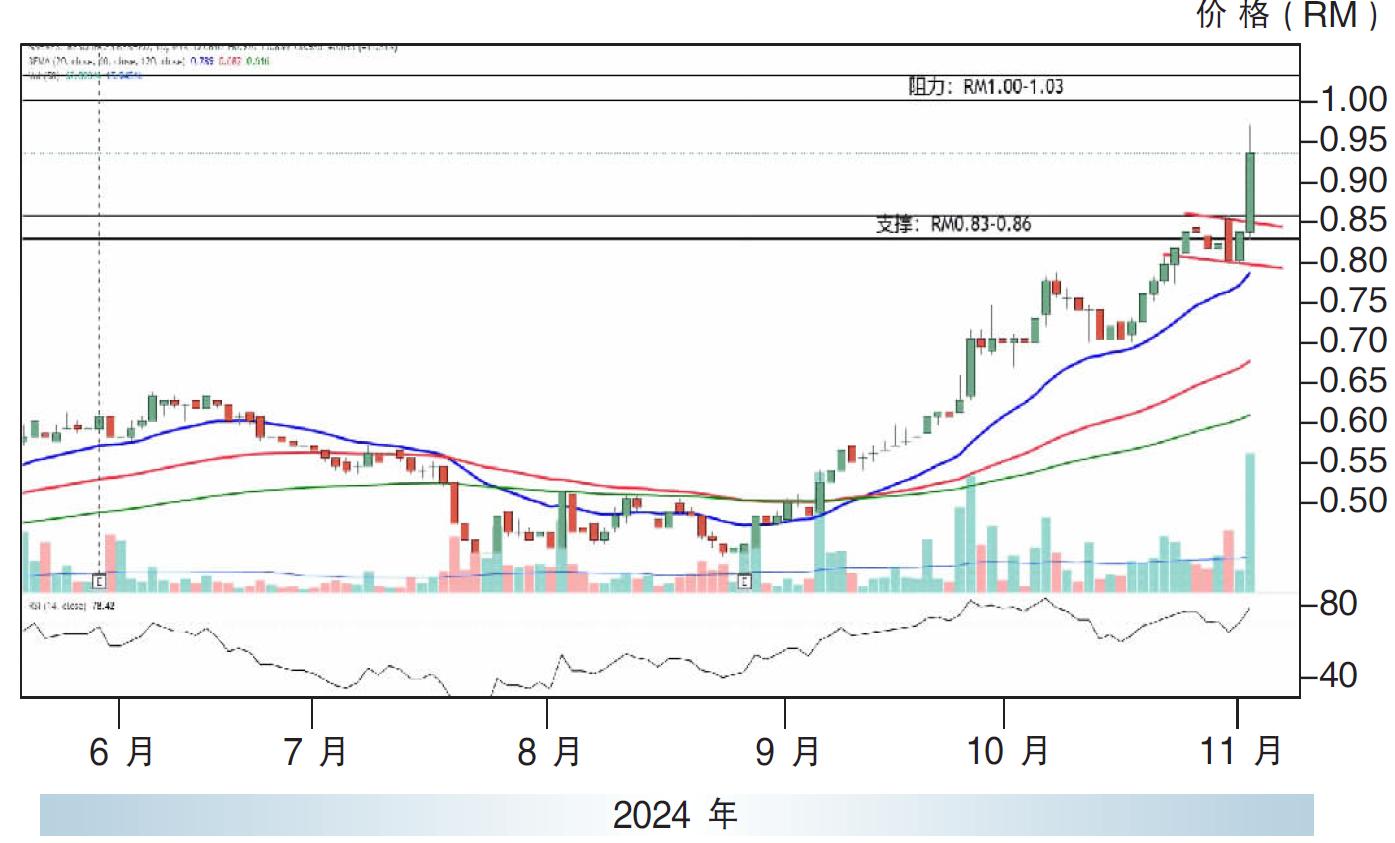Click the 0.85 price axis label
This screenshot has width=1395, height=843.
[1355, 220]
